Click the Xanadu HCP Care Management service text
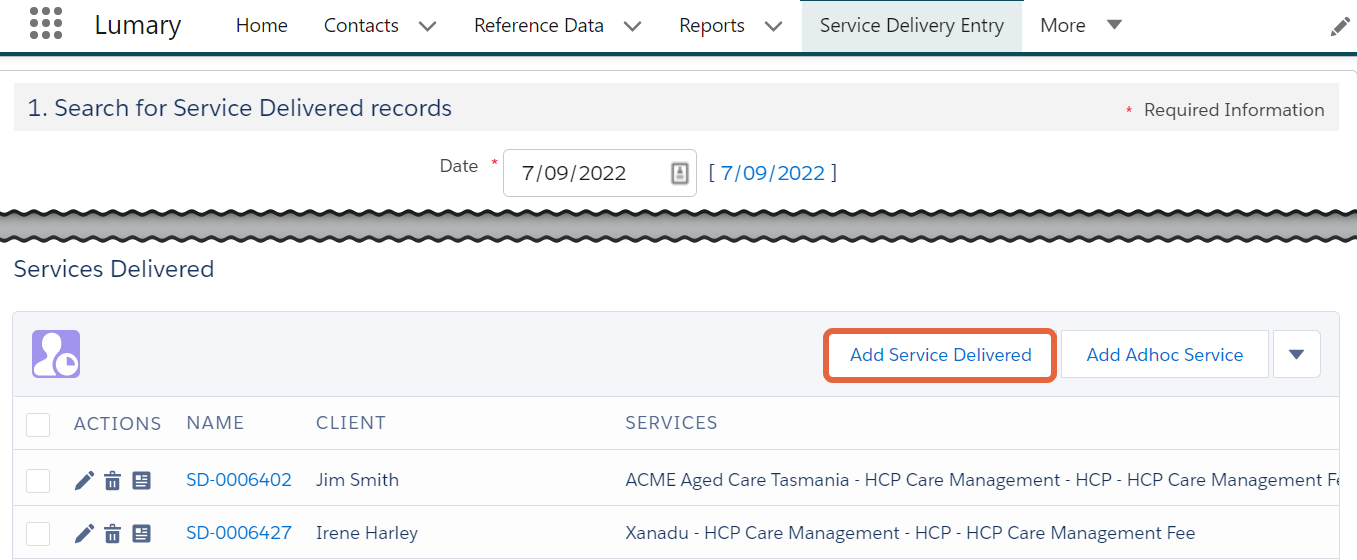The height and width of the screenshot is (560, 1357). tap(910, 533)
